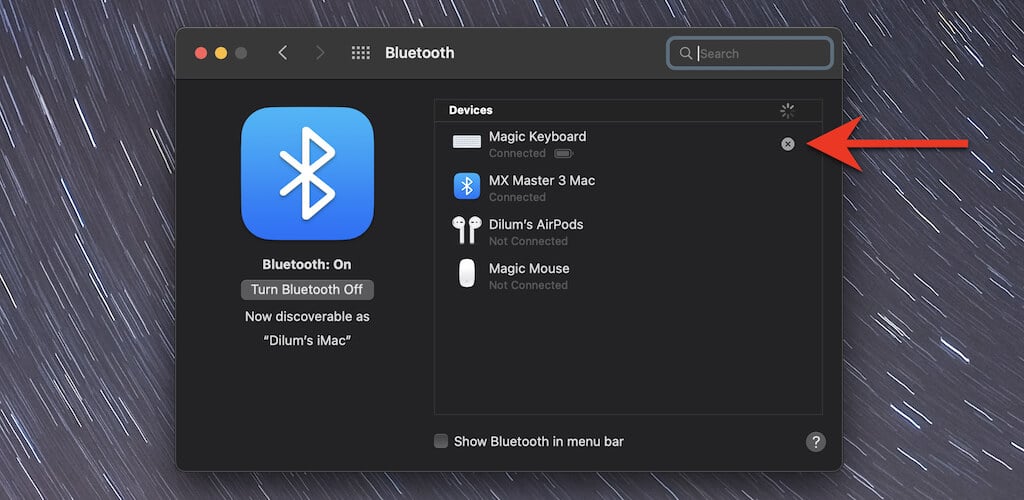The image size is (1024, 500).
Task: Click the scanning spinner in Devices header
Action: 788,111
